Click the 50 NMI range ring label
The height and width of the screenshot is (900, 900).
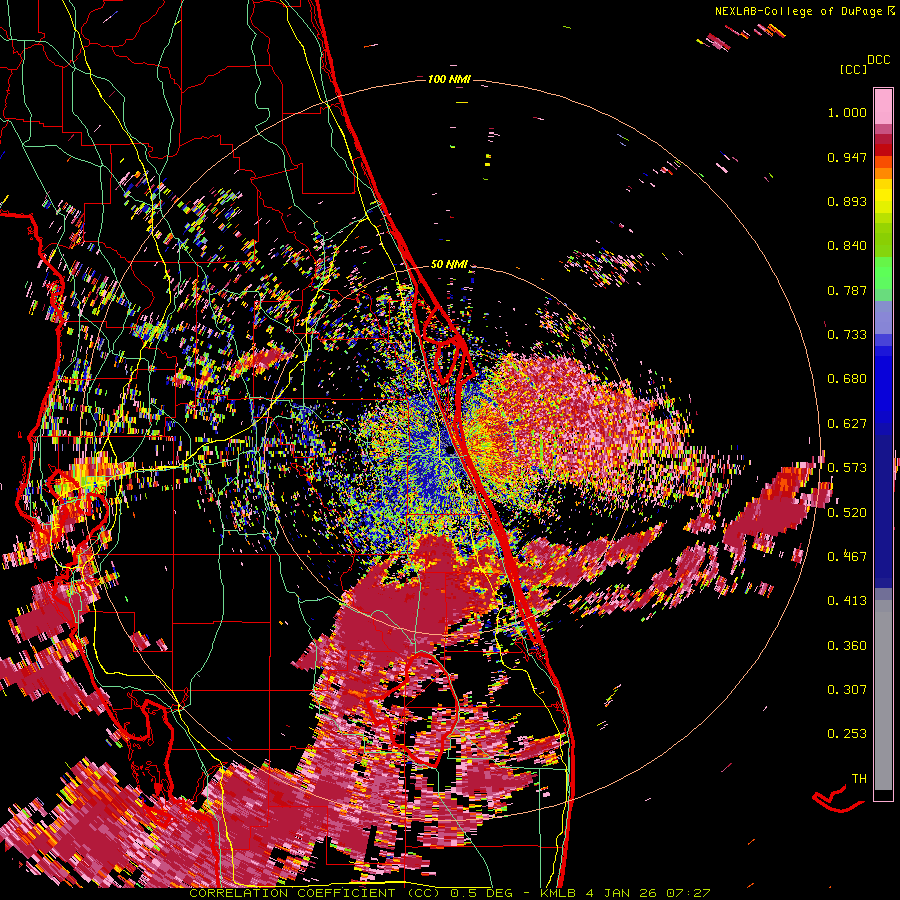tap(449, 265)
